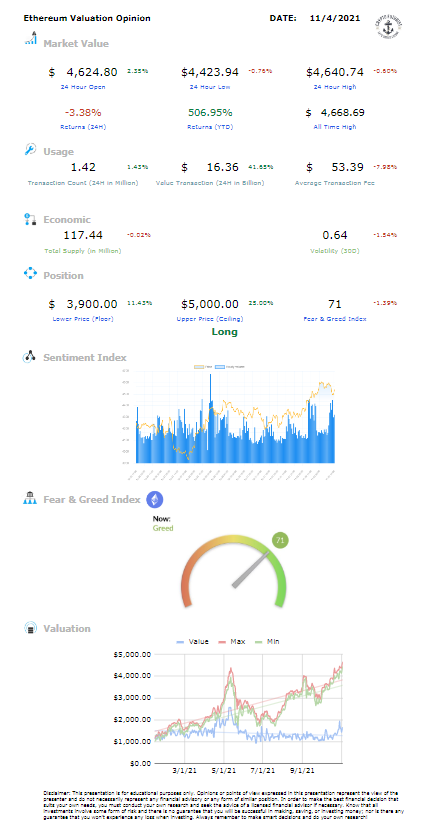Click the Fear & Greed Index label under Position
439x839 pixels.
pos(335,319)
